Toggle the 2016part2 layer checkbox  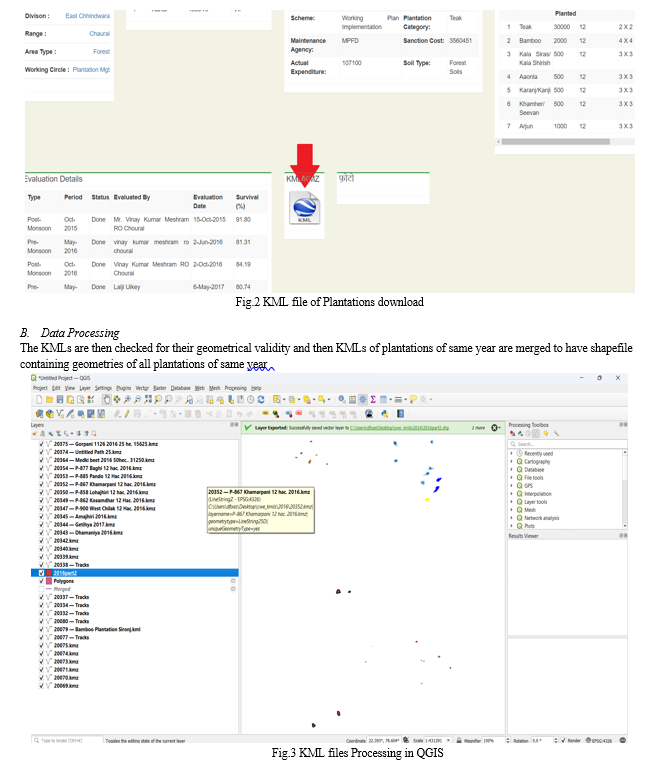point(41,573)
